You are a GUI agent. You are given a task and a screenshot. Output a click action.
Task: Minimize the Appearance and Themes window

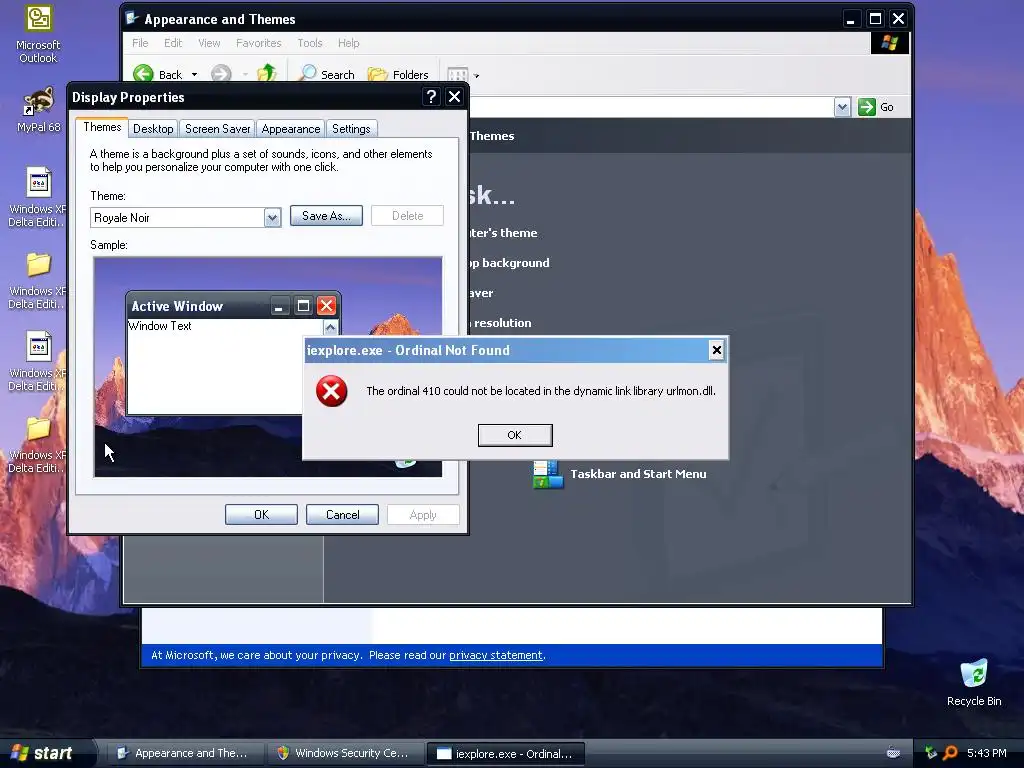coord(850,19)
